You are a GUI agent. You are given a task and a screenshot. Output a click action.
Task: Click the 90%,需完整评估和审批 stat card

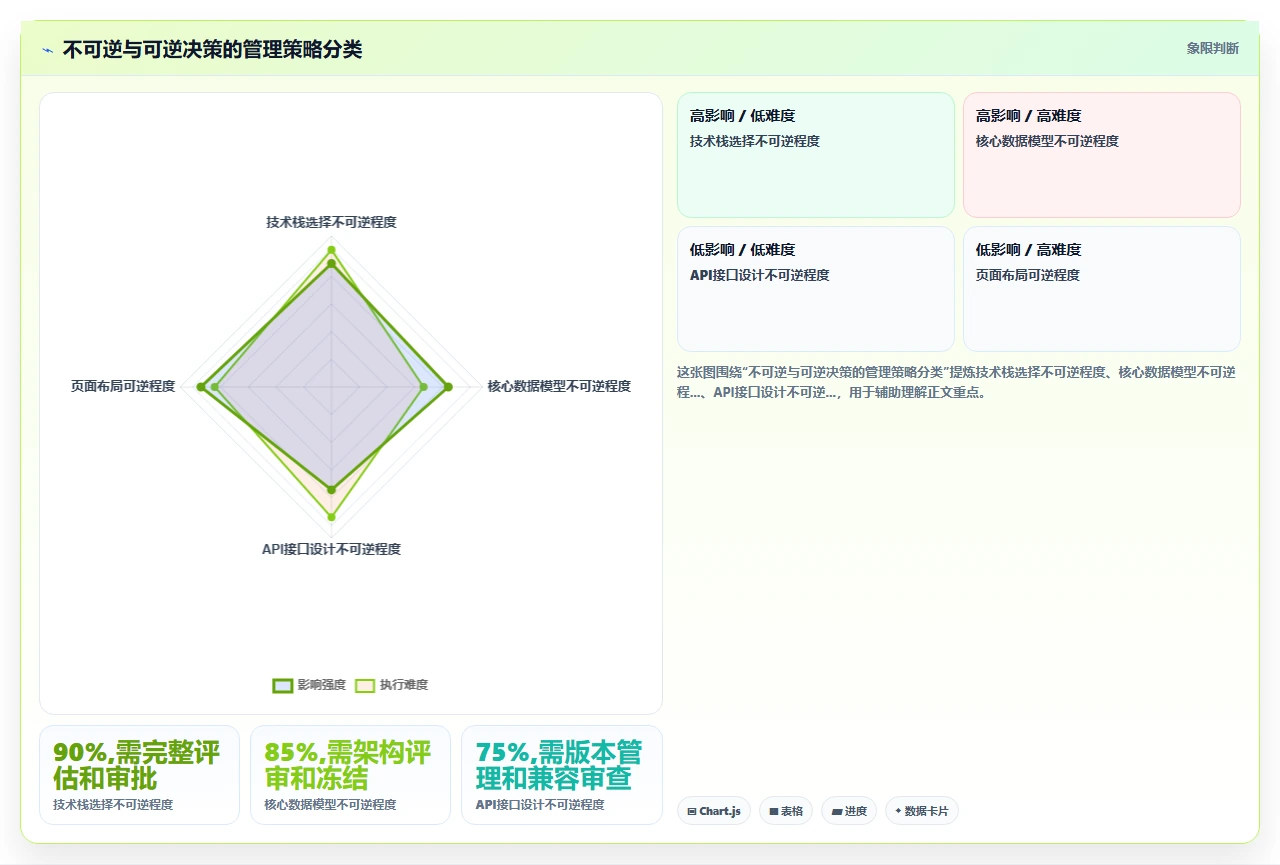[x=139, y=775]
